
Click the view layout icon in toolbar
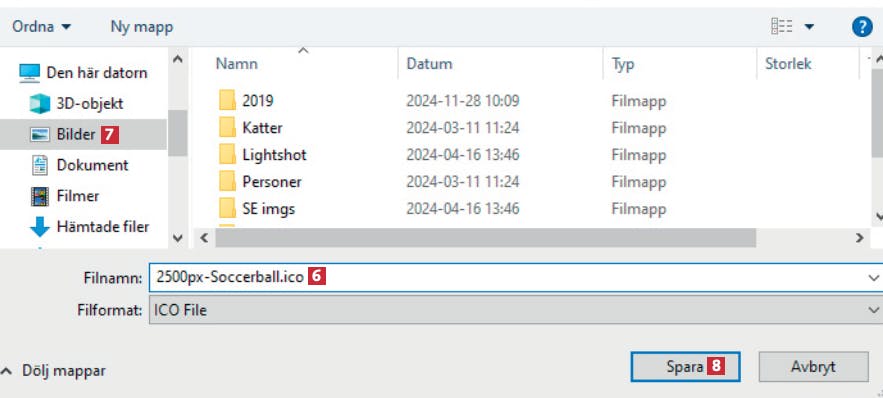[x=782, y=26]
